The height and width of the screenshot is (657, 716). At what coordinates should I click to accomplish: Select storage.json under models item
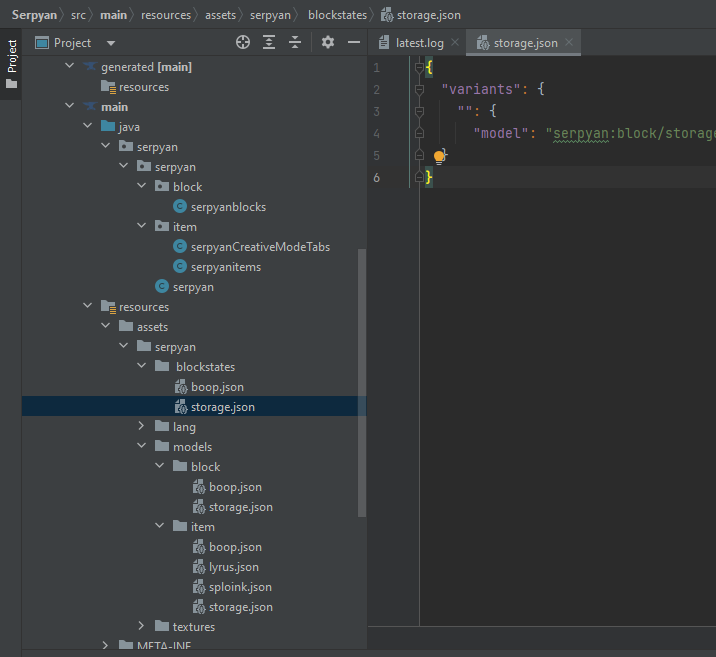tap(241, 607)
